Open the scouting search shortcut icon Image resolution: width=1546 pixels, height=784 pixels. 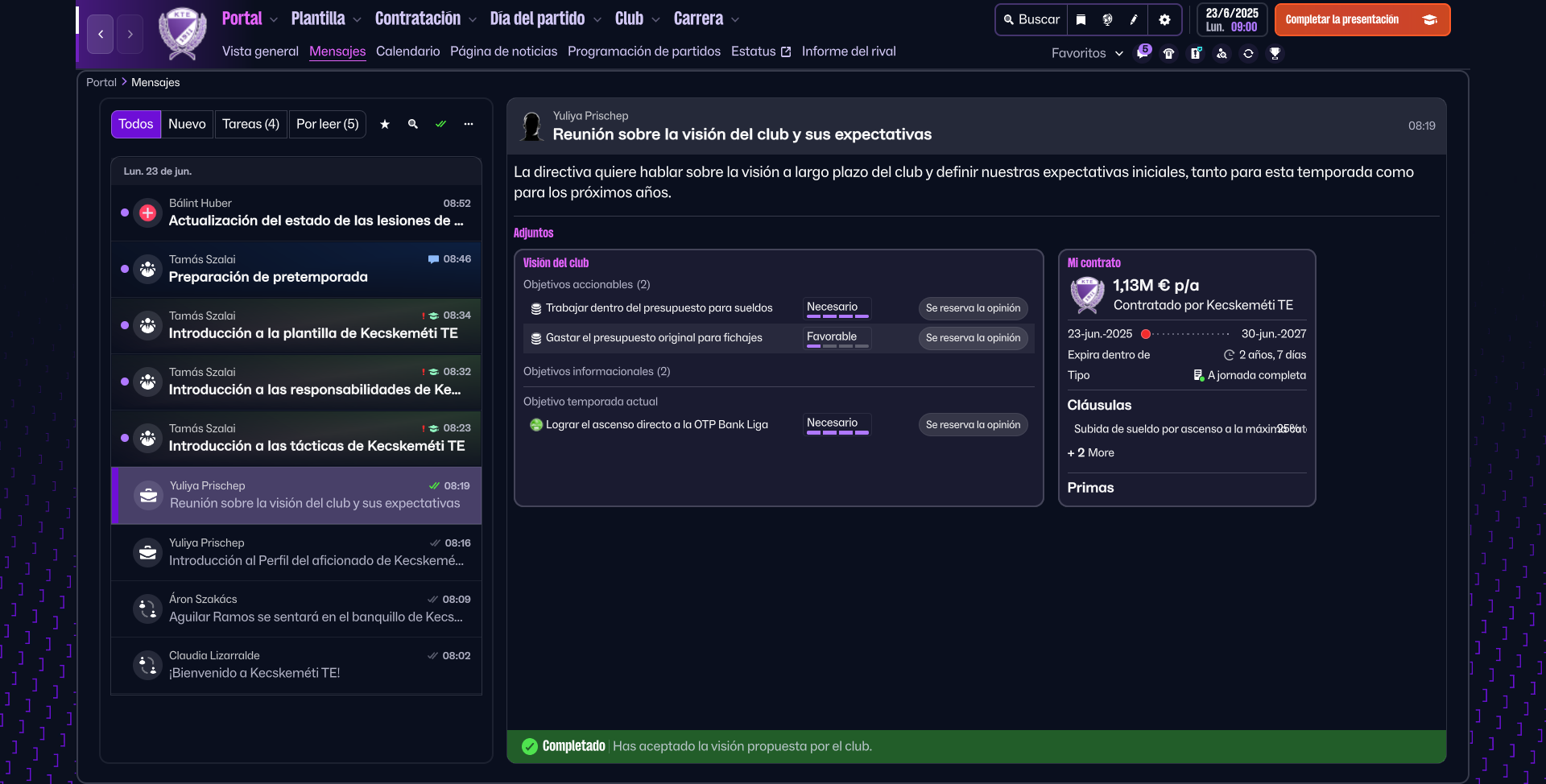coord(1222,53)
